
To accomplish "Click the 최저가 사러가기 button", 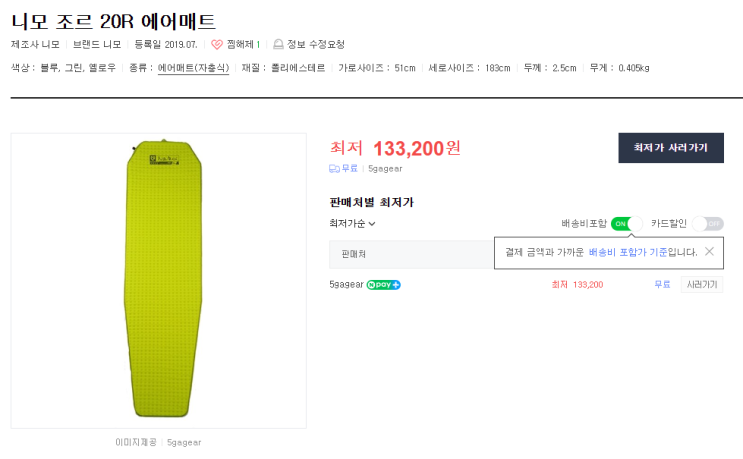I will point(670,148).
